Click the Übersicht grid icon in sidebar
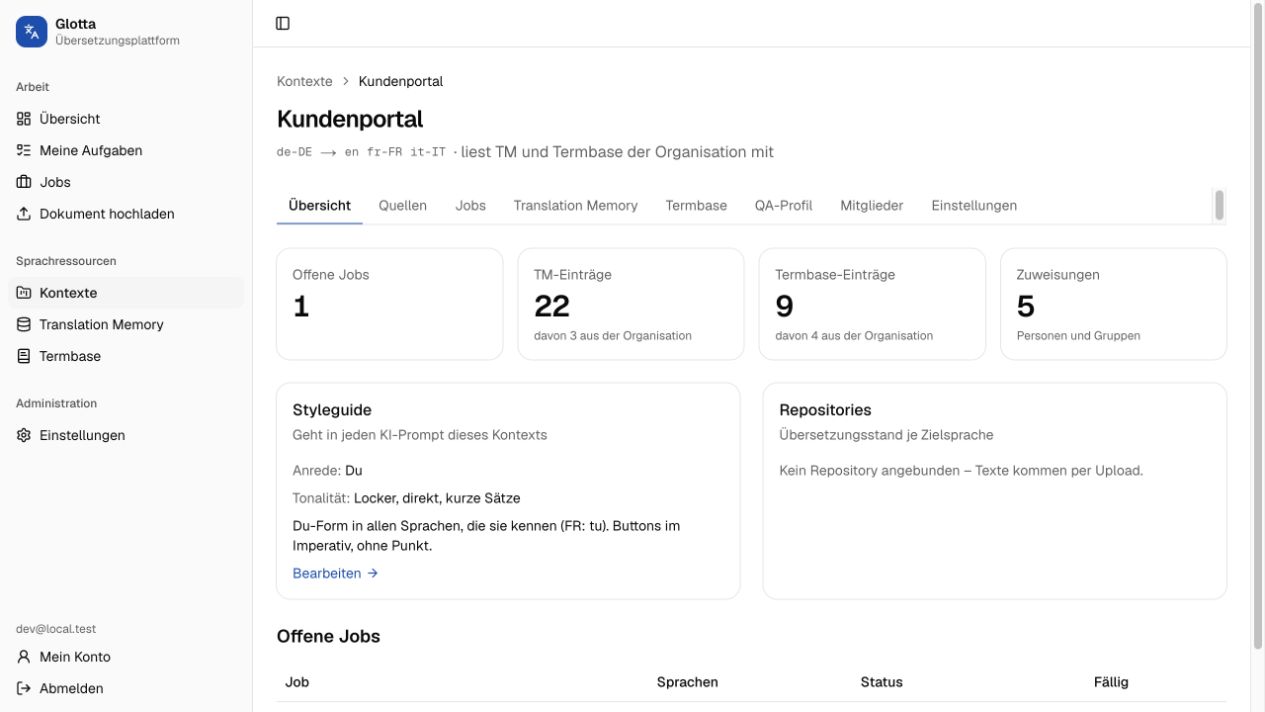Image resolution: width=1265 pixels, height=712 pixels. pyautogui.click(x=24, y=118)
